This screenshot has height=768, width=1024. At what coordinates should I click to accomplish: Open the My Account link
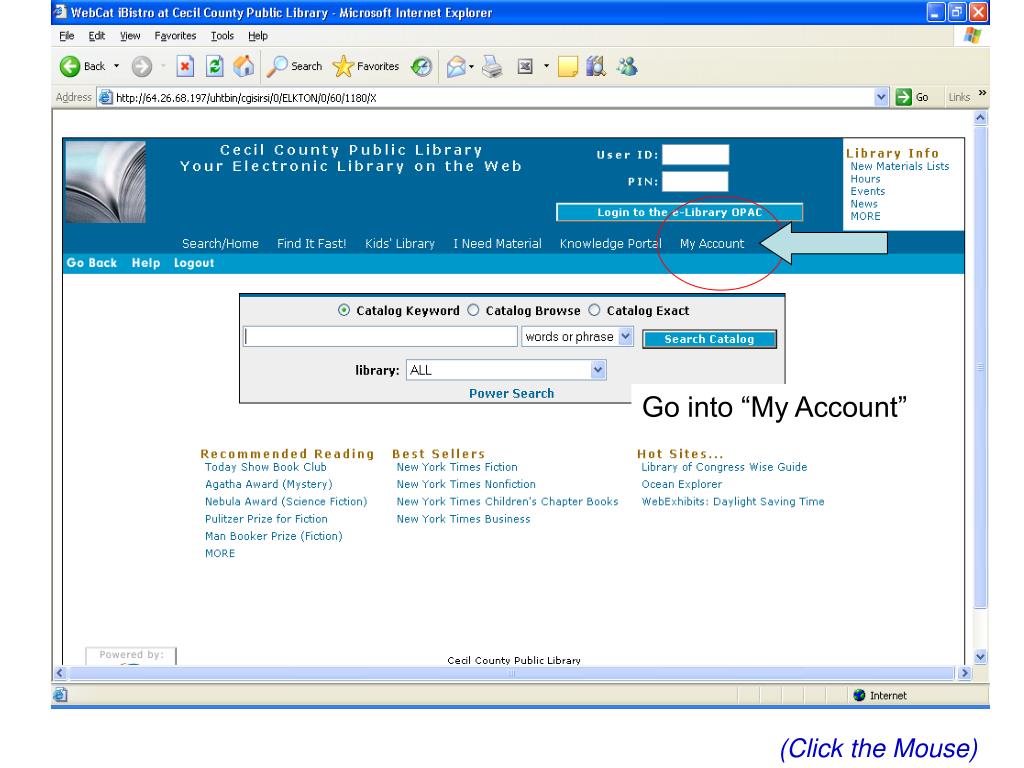click(712, 244)
